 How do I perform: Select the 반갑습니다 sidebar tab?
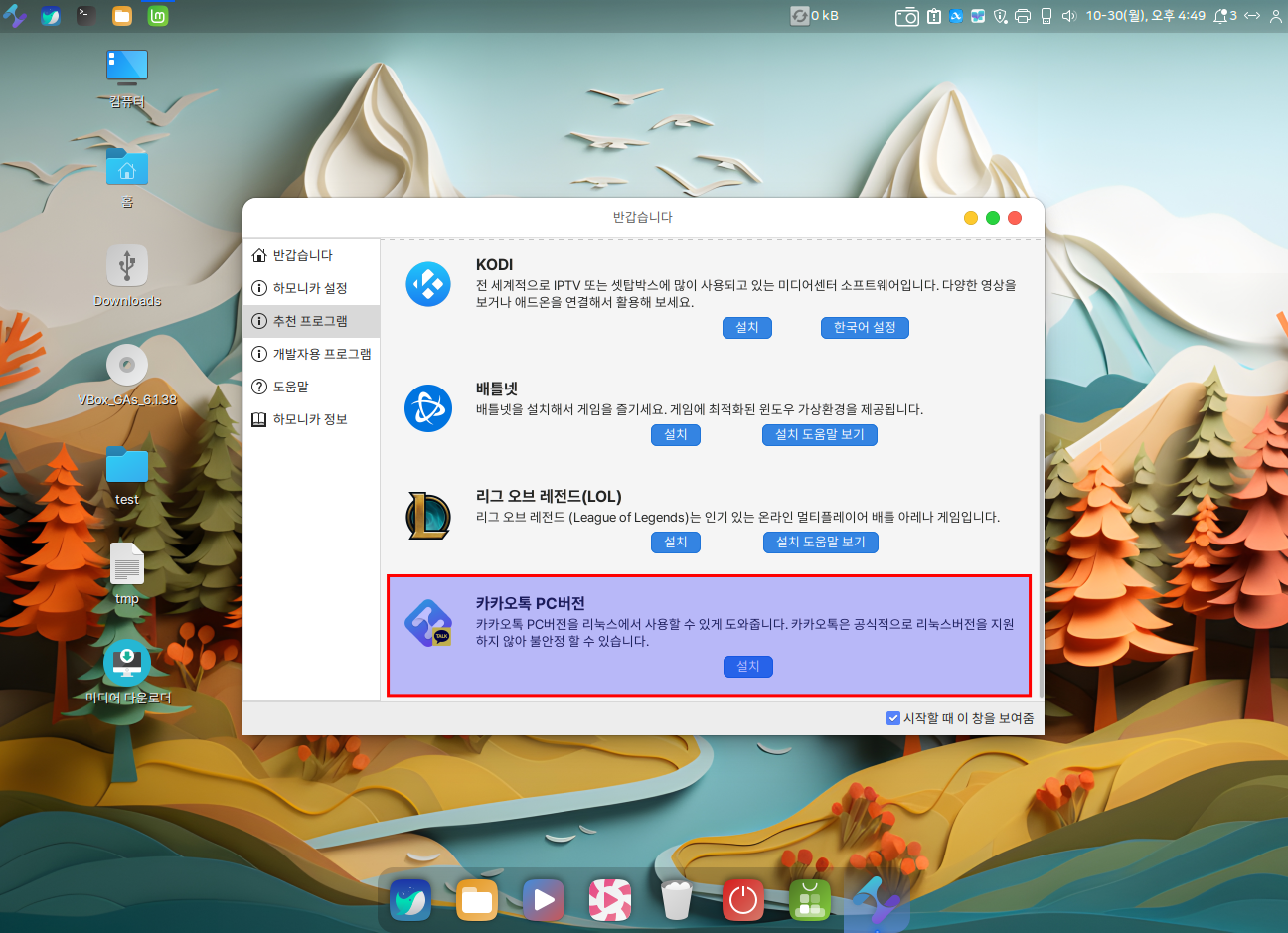click(x=303, y=255)
